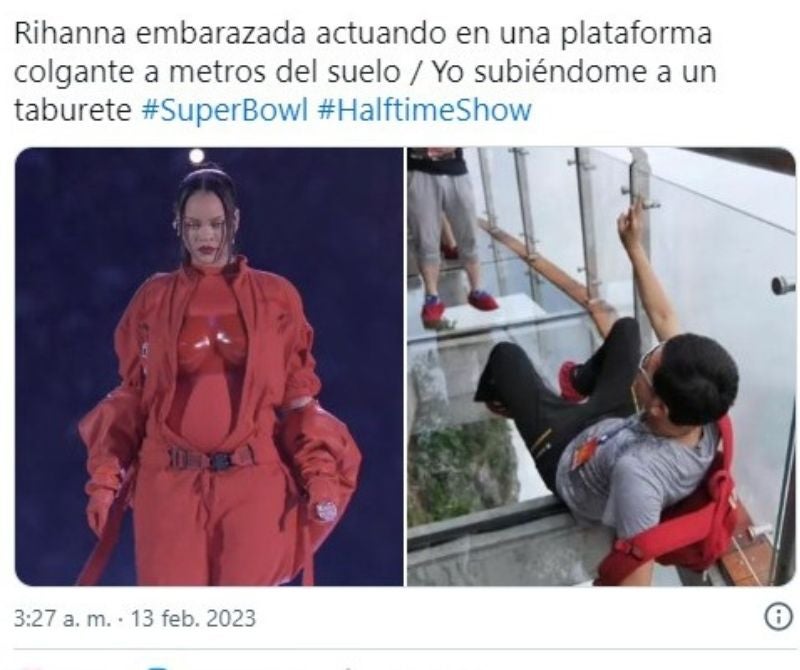Screen dimensions: 800x670
Task: Click the word 'Rihanna' in the tweet text
Action: click(x=70, y=33)
